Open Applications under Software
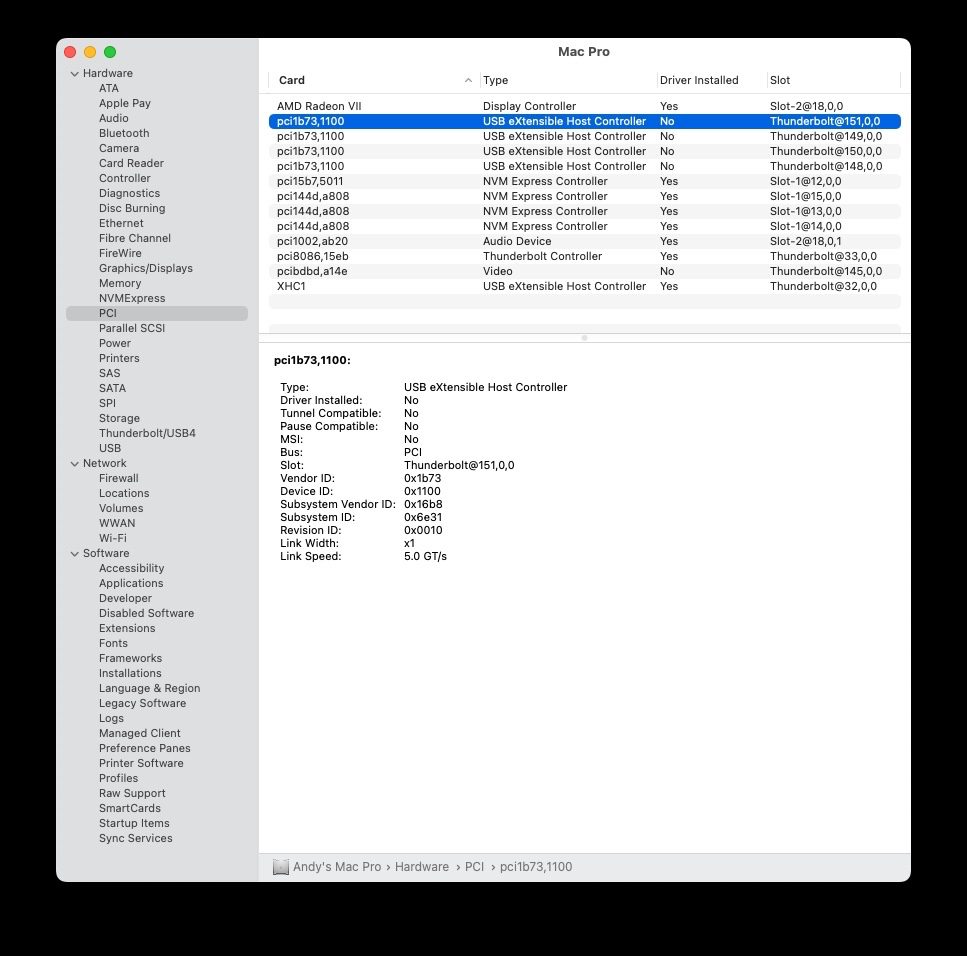Viewport: 967px width, 956px height. [x=131, y=583]
